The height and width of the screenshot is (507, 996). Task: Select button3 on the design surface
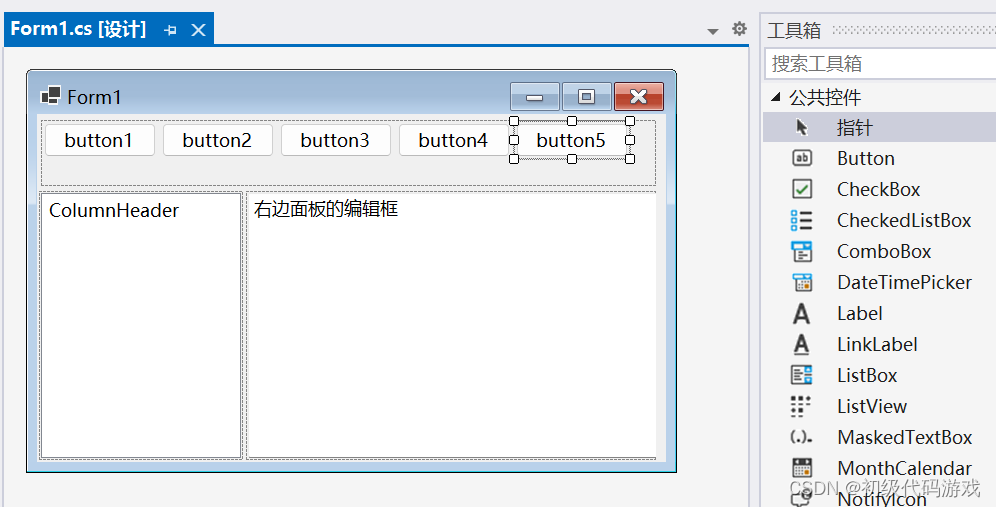335,140
